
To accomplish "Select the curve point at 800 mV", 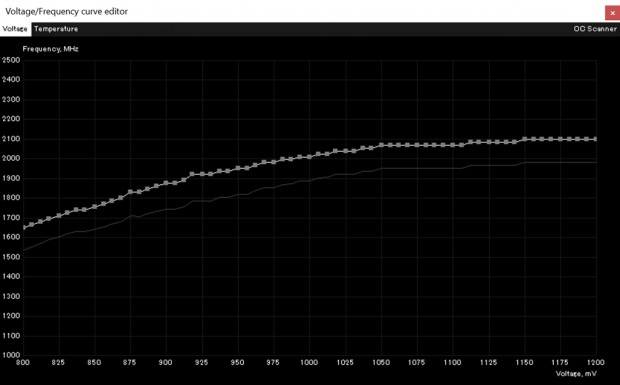I will click(24, 227).
